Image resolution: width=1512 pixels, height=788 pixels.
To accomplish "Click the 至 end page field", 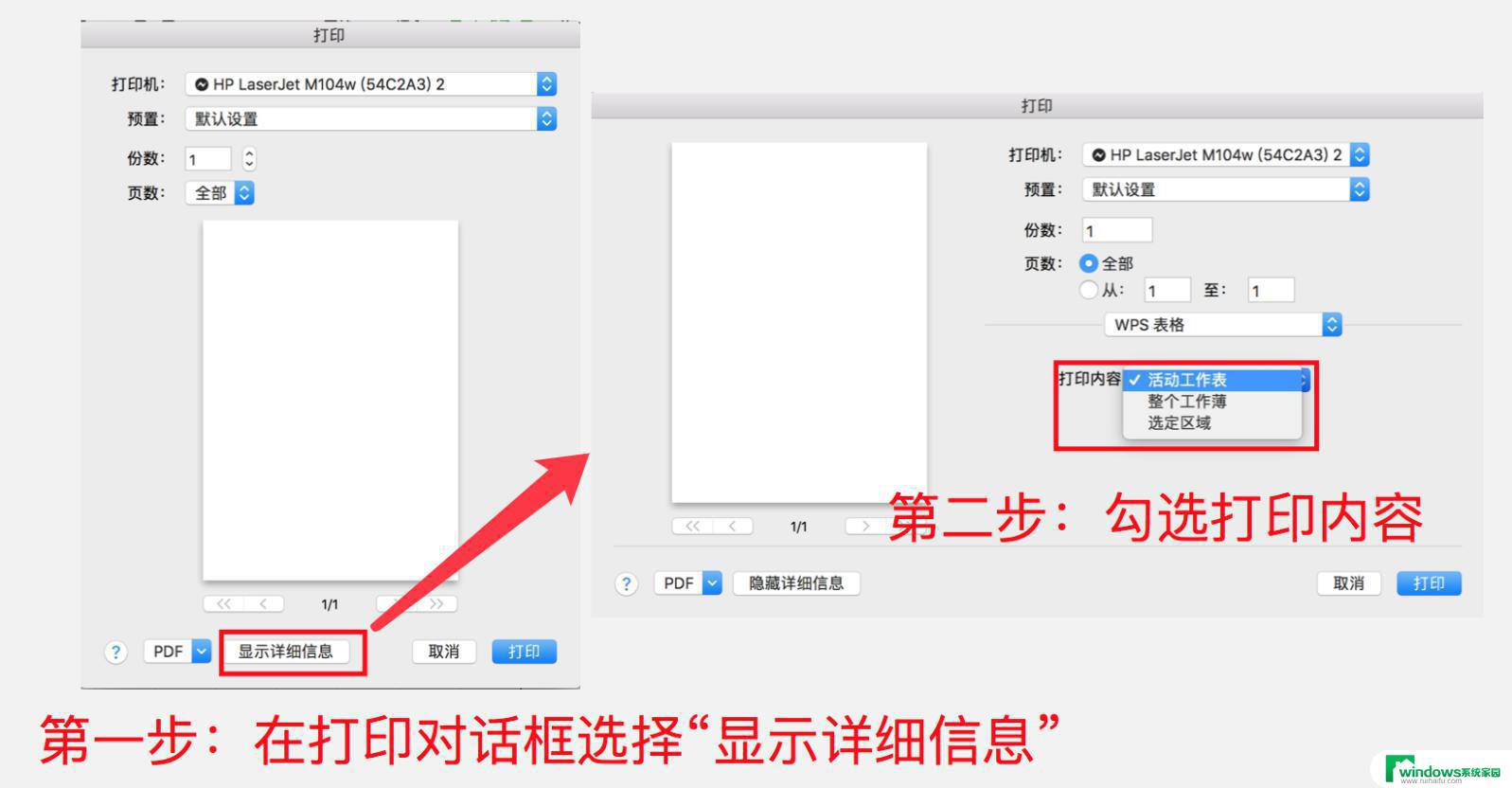I will point(1271,291).
